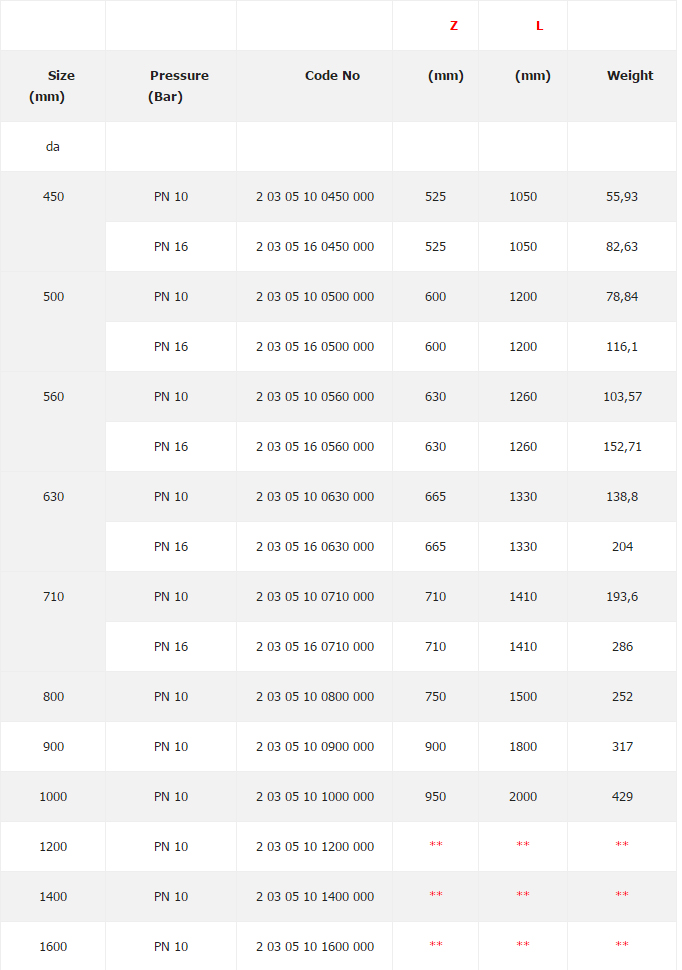Select code 2 03 05 10 0450 000
The height and width of the screenshot is (970, 682).
tap(315, 197)
